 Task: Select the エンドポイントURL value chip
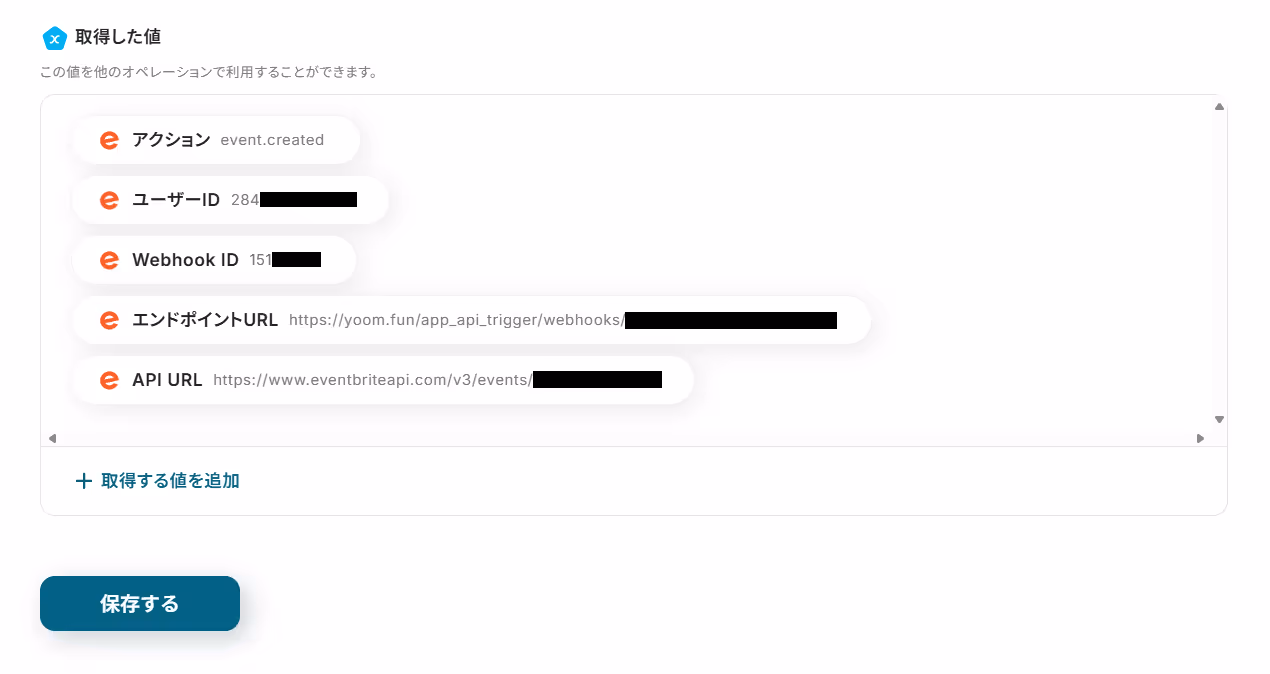pos(472,320)
